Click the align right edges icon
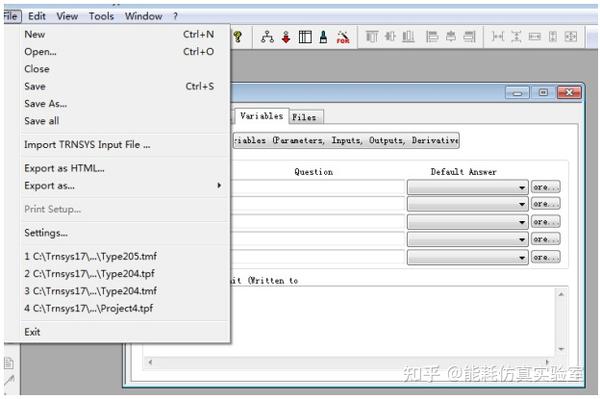This screenshot has width=600, height=399. pos(469,37)
